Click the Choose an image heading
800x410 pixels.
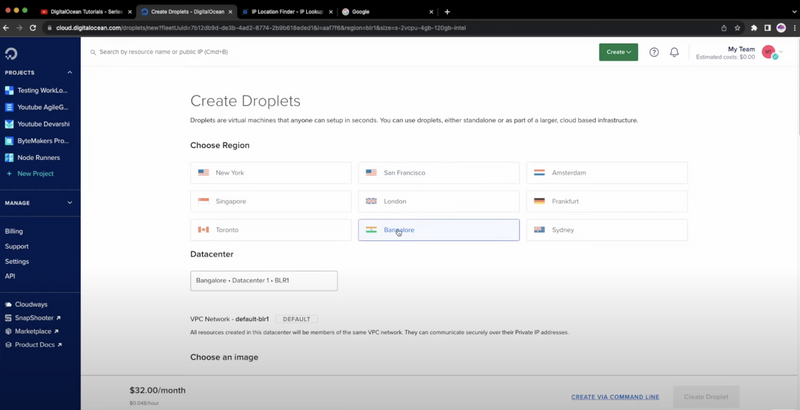pyautogui.click(x=224, y=357)
